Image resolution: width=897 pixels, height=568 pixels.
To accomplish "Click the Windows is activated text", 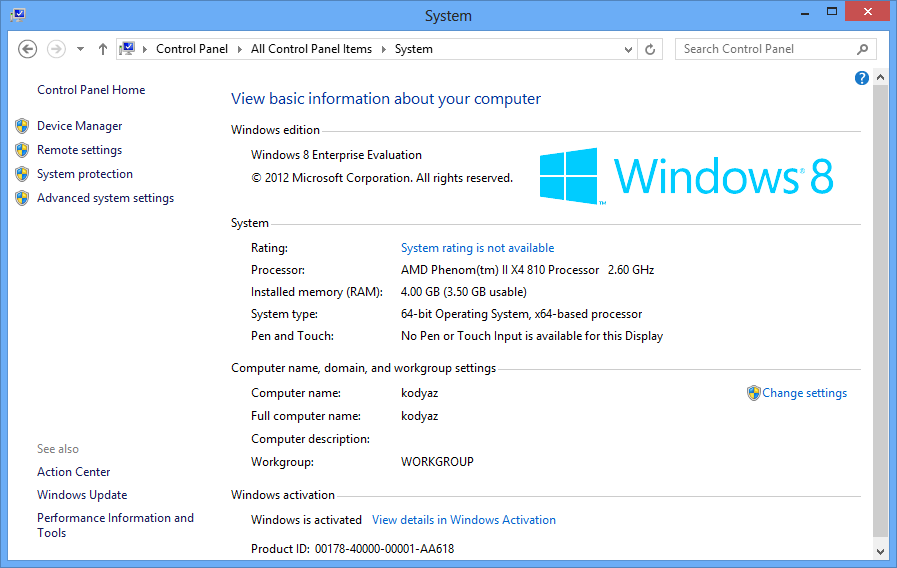I will [306, 520].
